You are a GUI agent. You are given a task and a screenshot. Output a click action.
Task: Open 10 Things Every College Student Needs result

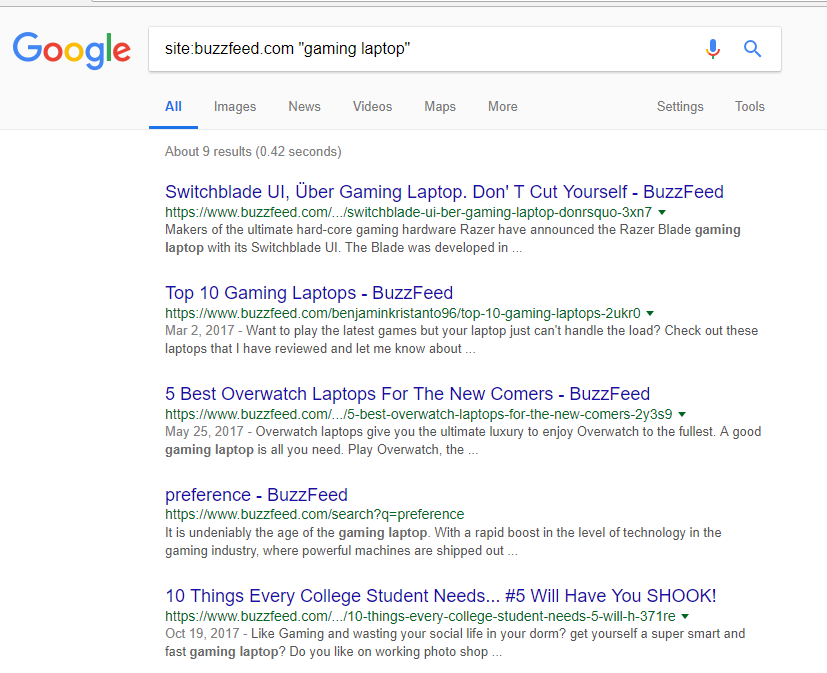pos(441,596)
